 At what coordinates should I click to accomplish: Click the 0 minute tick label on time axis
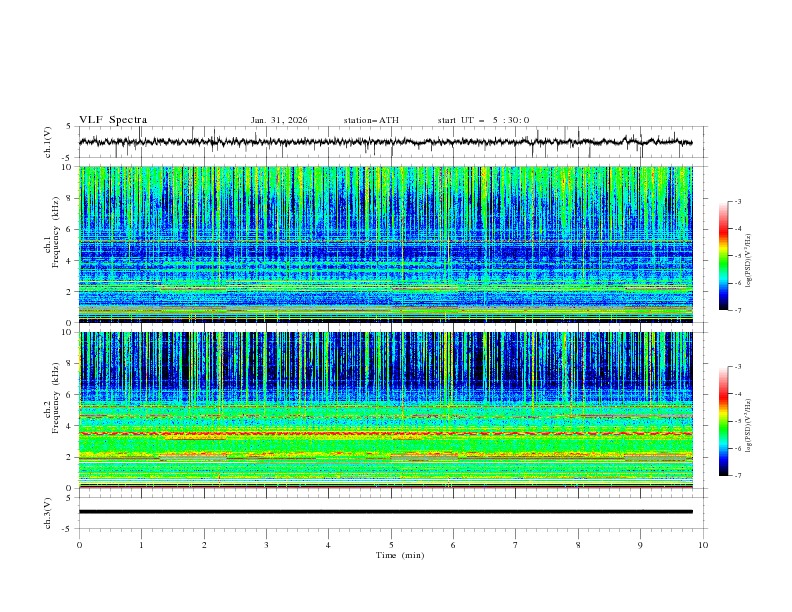click(79, 545)
